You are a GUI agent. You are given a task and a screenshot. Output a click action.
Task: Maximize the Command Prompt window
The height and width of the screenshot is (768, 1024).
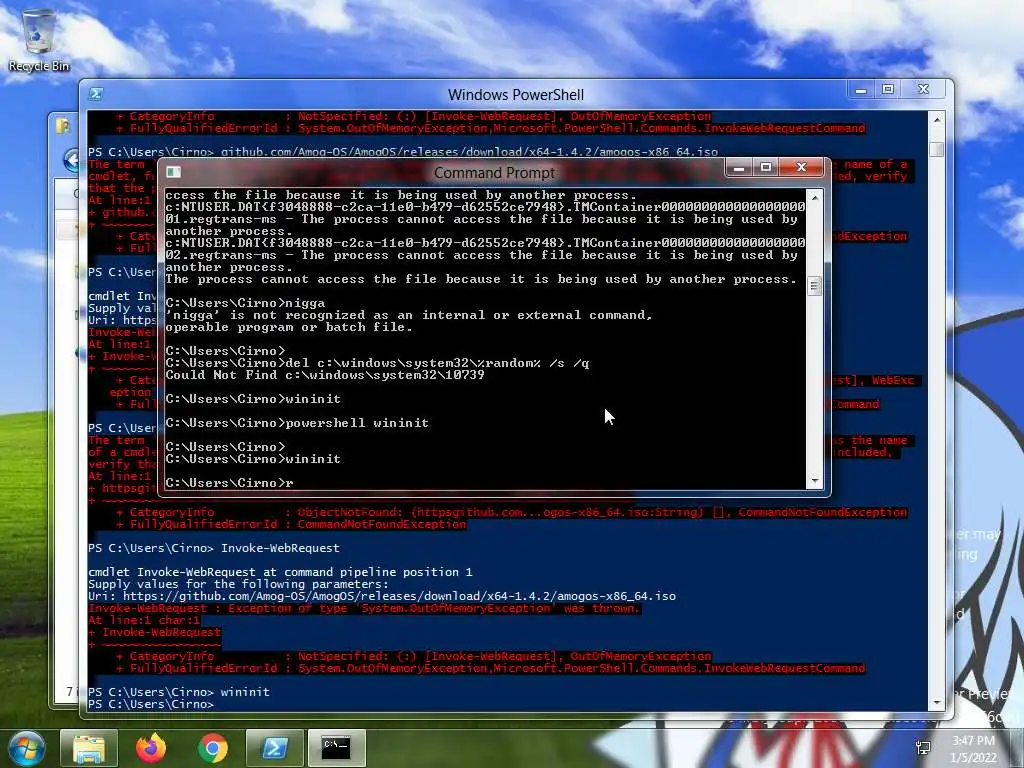pos(766,168)
